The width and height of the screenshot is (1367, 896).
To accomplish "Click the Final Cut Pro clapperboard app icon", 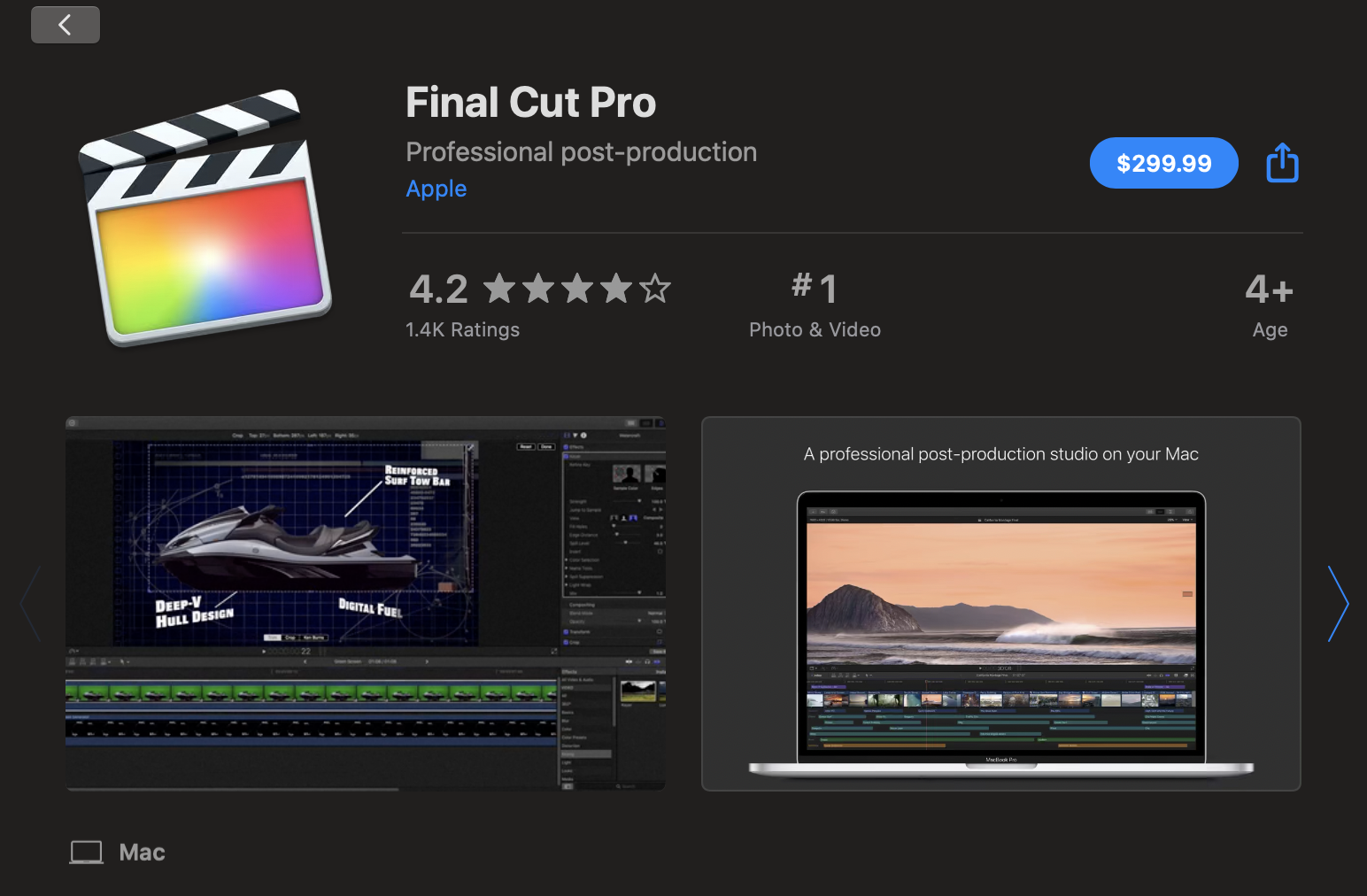I will [x=205, y=217].
